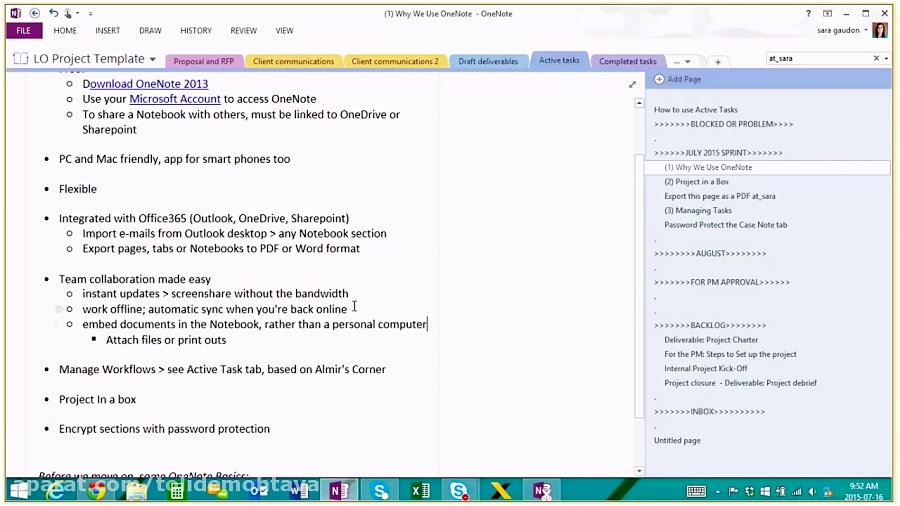Open OneNote from the taskbar
This screenshot has height=506, width=900.
pyautogui.click(x=339, y=491)
